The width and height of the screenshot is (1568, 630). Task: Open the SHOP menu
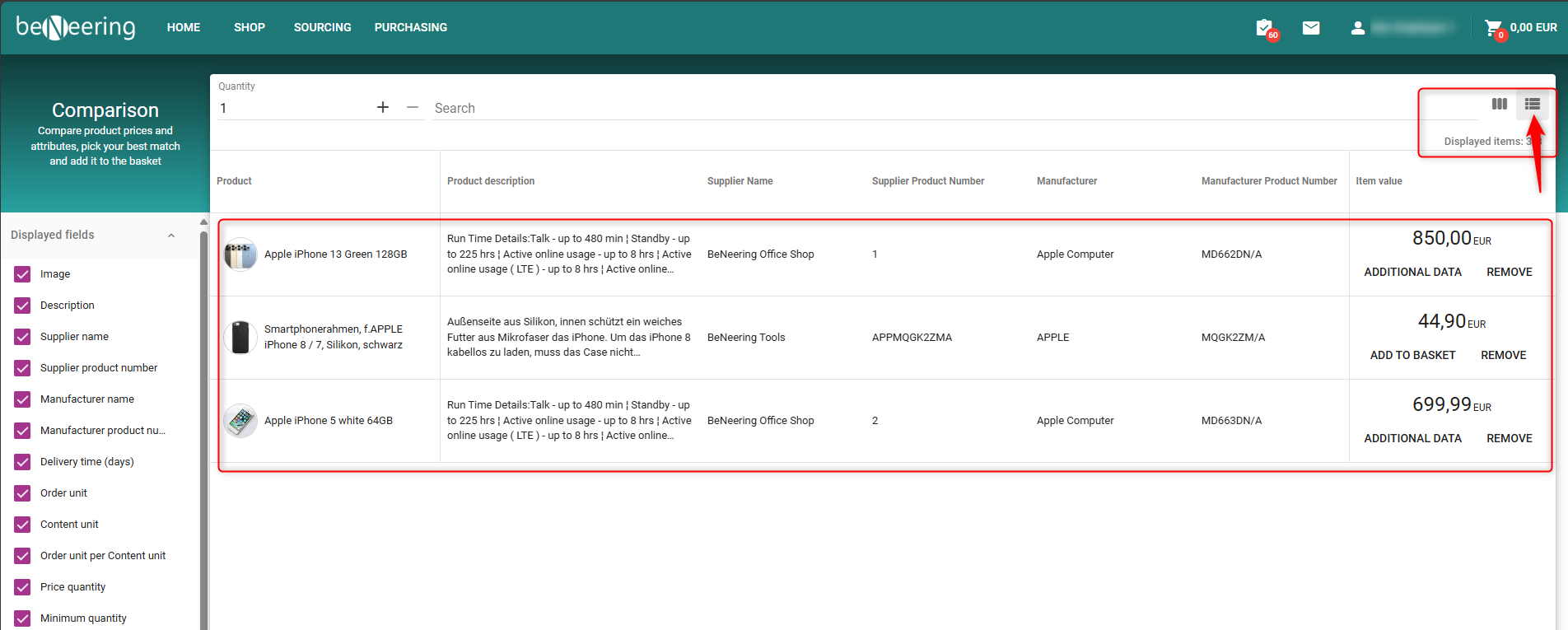tap(249, 27)
